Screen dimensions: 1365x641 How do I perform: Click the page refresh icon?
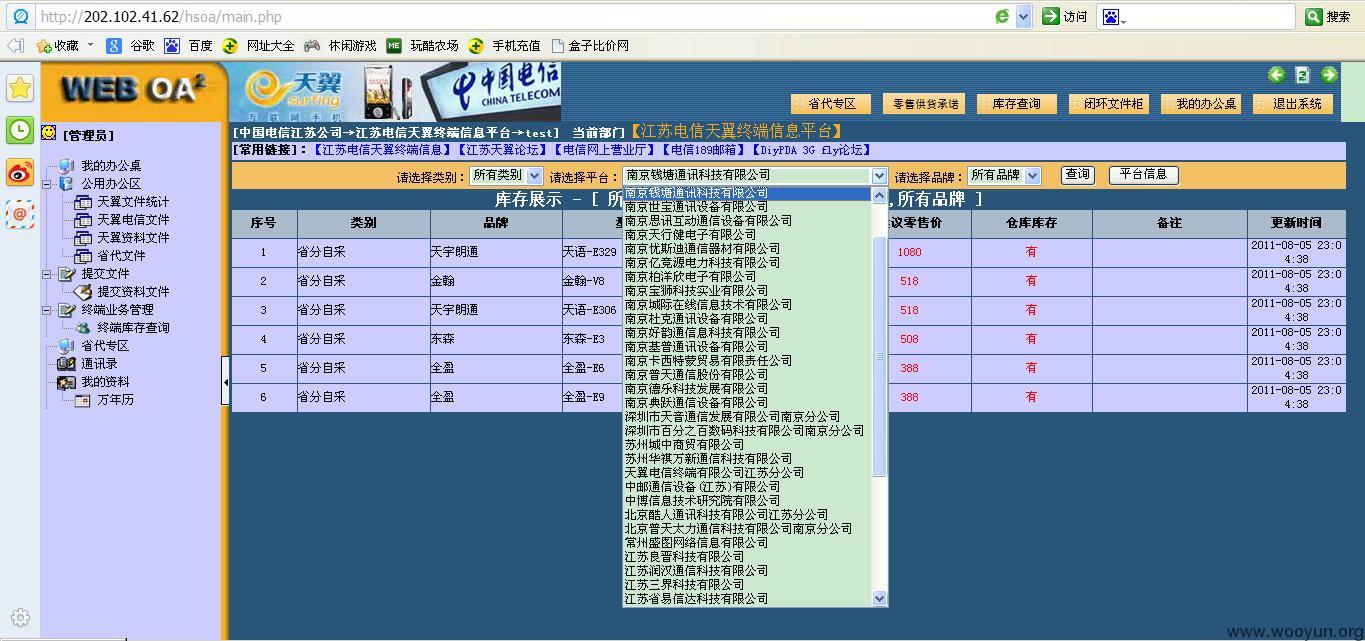click(1303, 75)
